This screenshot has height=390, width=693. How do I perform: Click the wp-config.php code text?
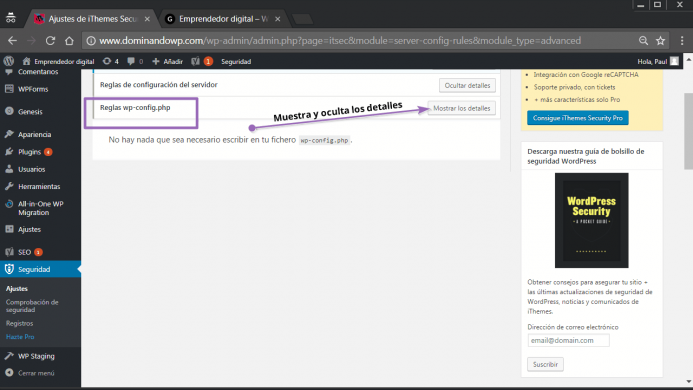(324, 140)
